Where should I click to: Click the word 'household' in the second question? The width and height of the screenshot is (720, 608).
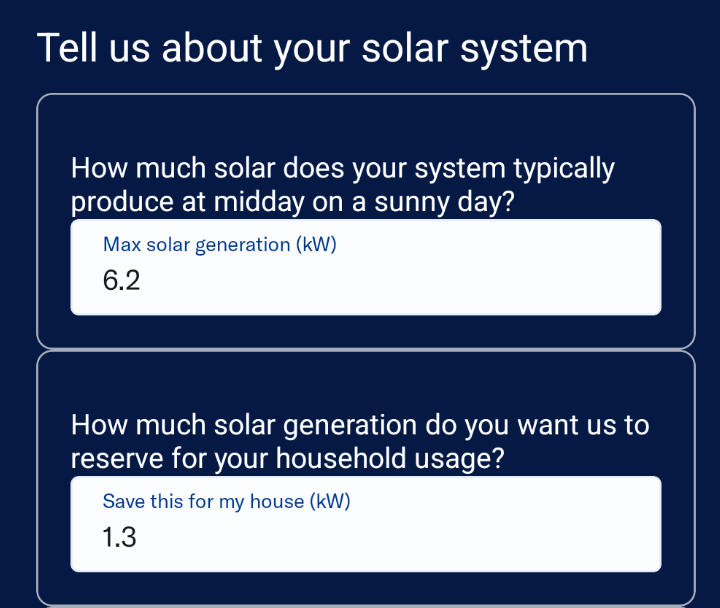point(341,458)
